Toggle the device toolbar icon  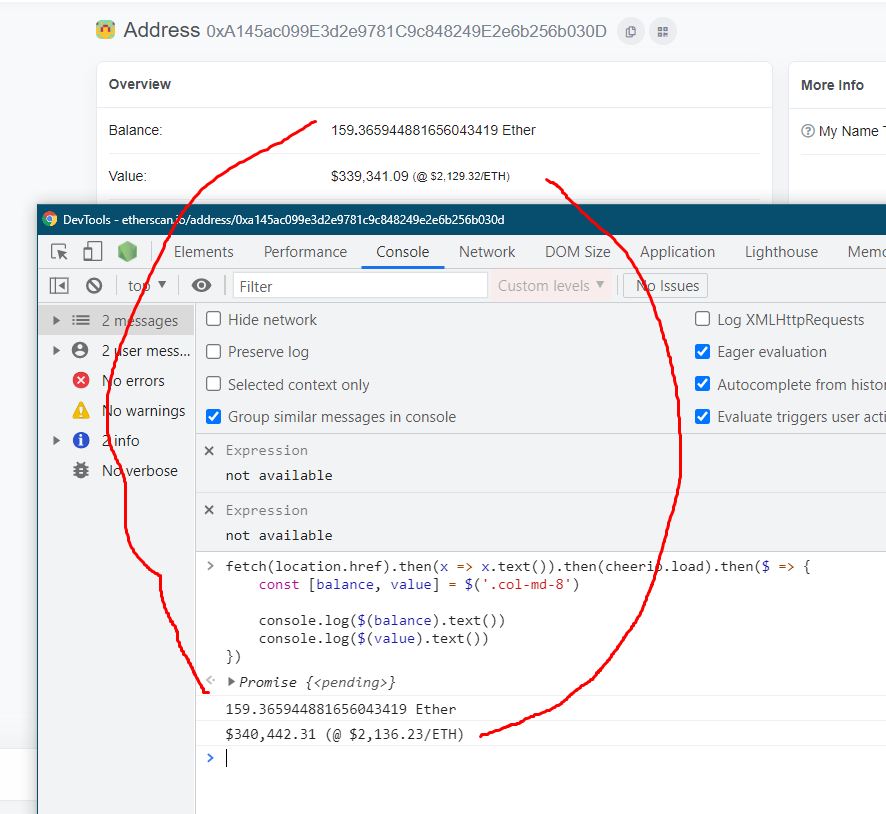pyautogui.click(x=93, y=251)
